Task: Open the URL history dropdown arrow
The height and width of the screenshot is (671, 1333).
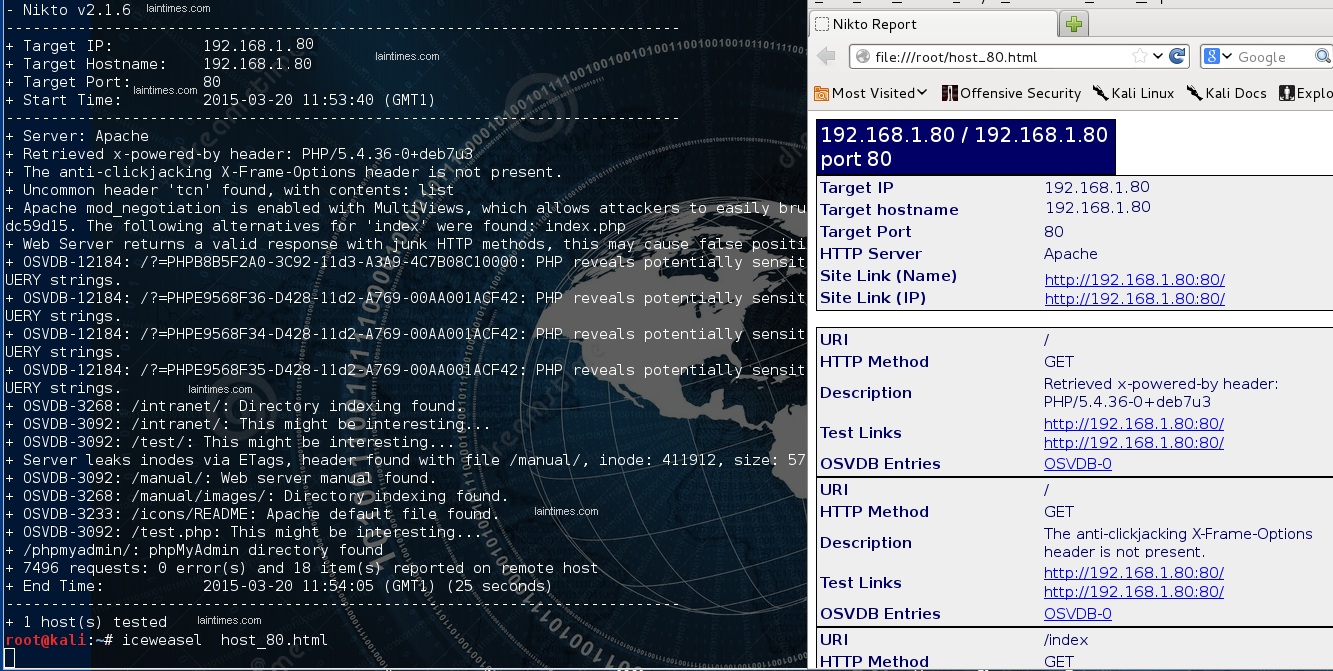Action: 1158,57
